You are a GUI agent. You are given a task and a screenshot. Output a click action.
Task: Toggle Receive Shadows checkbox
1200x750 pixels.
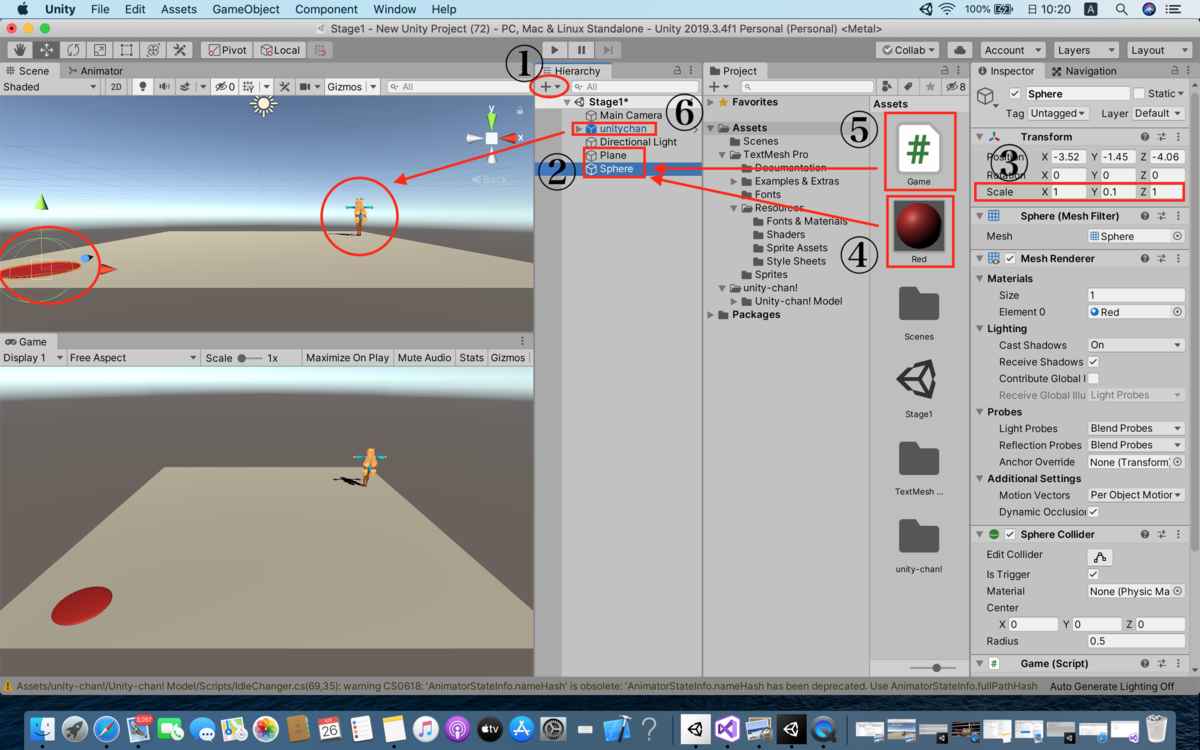click(x=1093, y=362)
